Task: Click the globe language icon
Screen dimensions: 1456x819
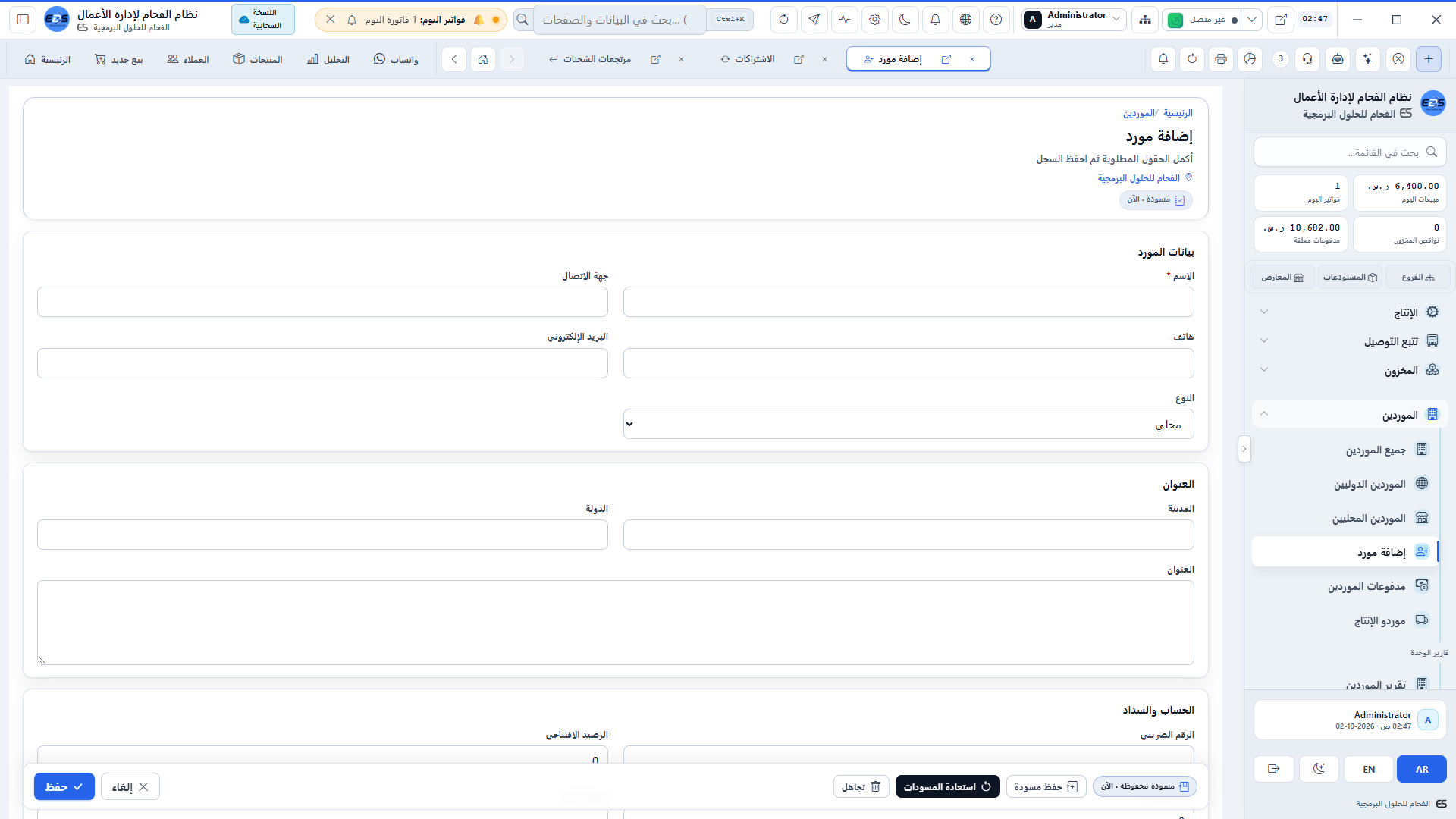Action: tap(965, 20)
